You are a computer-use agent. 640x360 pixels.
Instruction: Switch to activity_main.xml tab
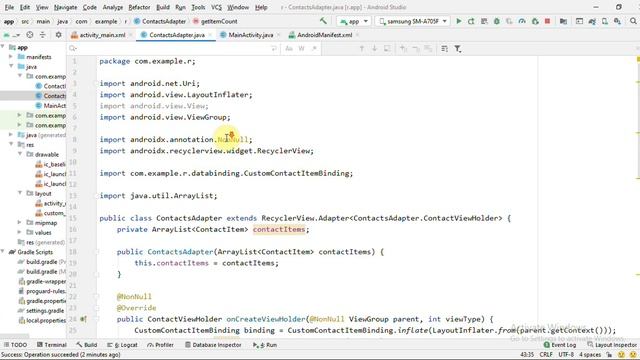(x=102, y=35)
